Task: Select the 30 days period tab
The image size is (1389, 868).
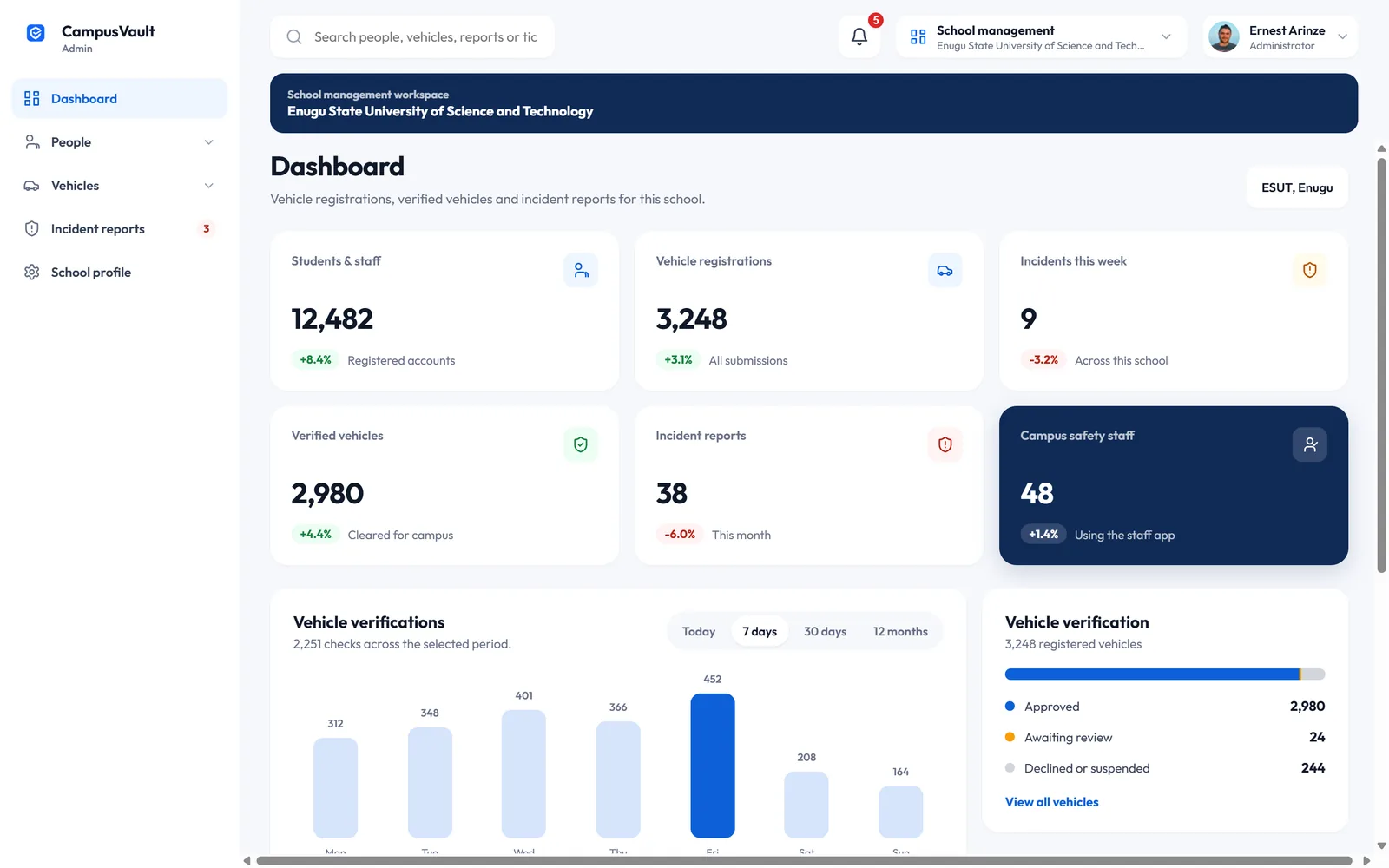Action: 825,631
